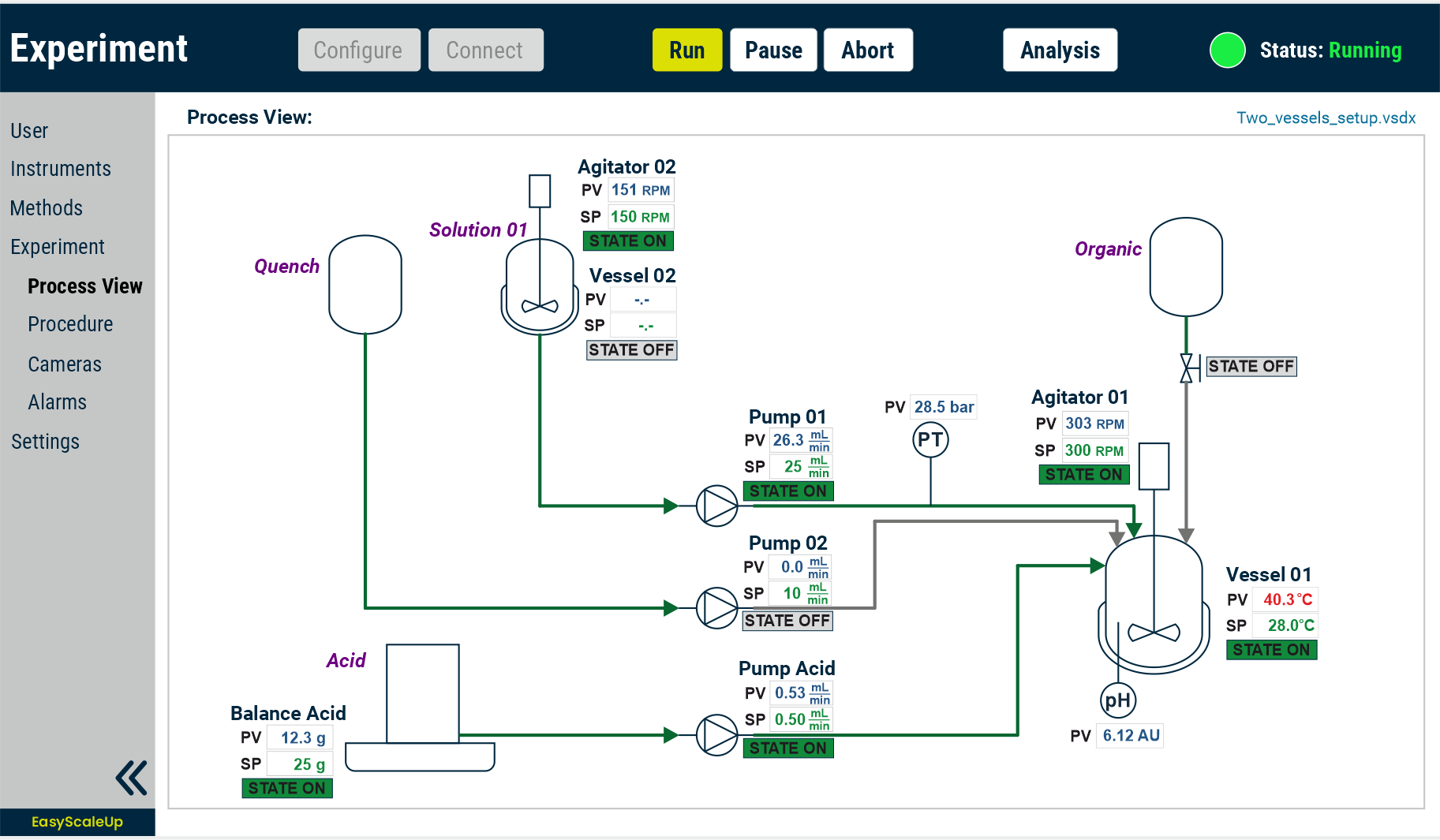1440x840 pixels.
Task: Open the Cameras sidebar item
Action: [65, 364]
